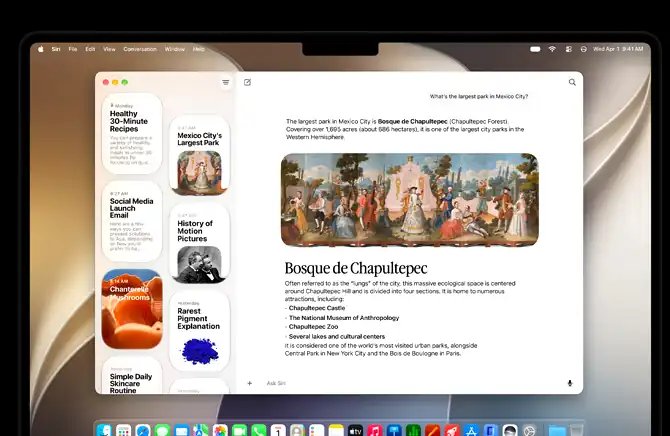670x436 pixels.
Task: Open Social Media Launch Email conversation card
Action: pos(132,221)
